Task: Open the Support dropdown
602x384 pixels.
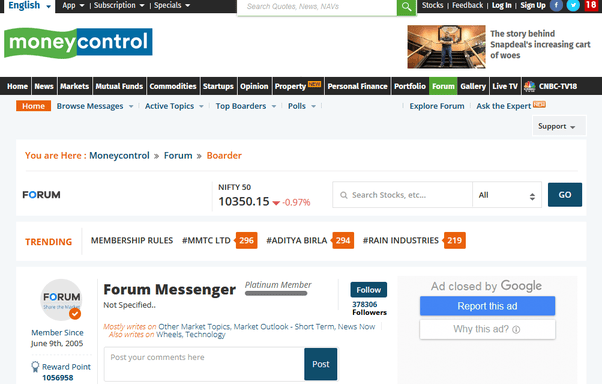Action: (559, 126)
